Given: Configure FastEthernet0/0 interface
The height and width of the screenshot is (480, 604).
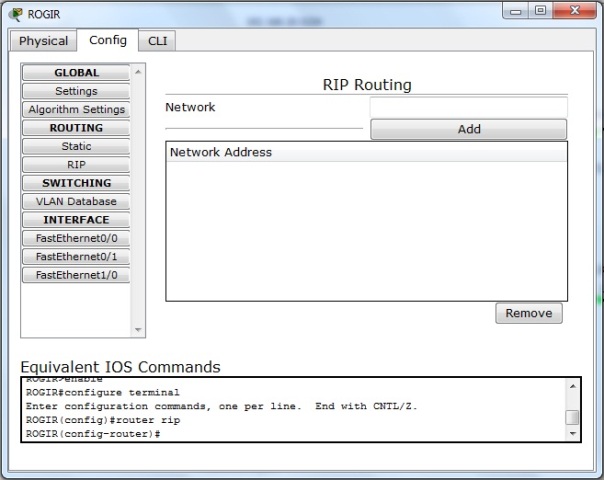Looking at the screenshot, I should coord(76,238).
